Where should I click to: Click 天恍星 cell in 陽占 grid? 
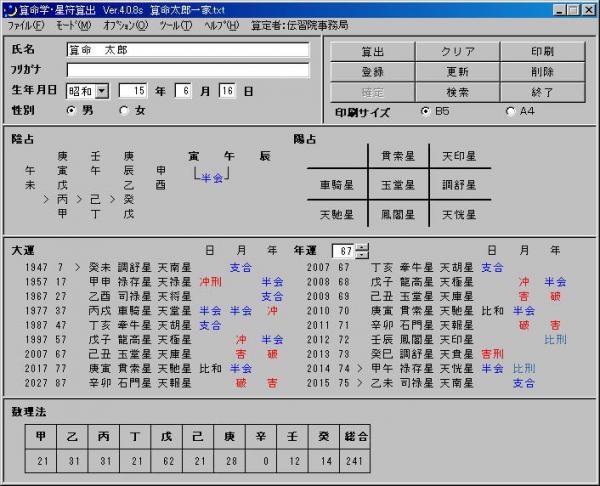(459, 215)
